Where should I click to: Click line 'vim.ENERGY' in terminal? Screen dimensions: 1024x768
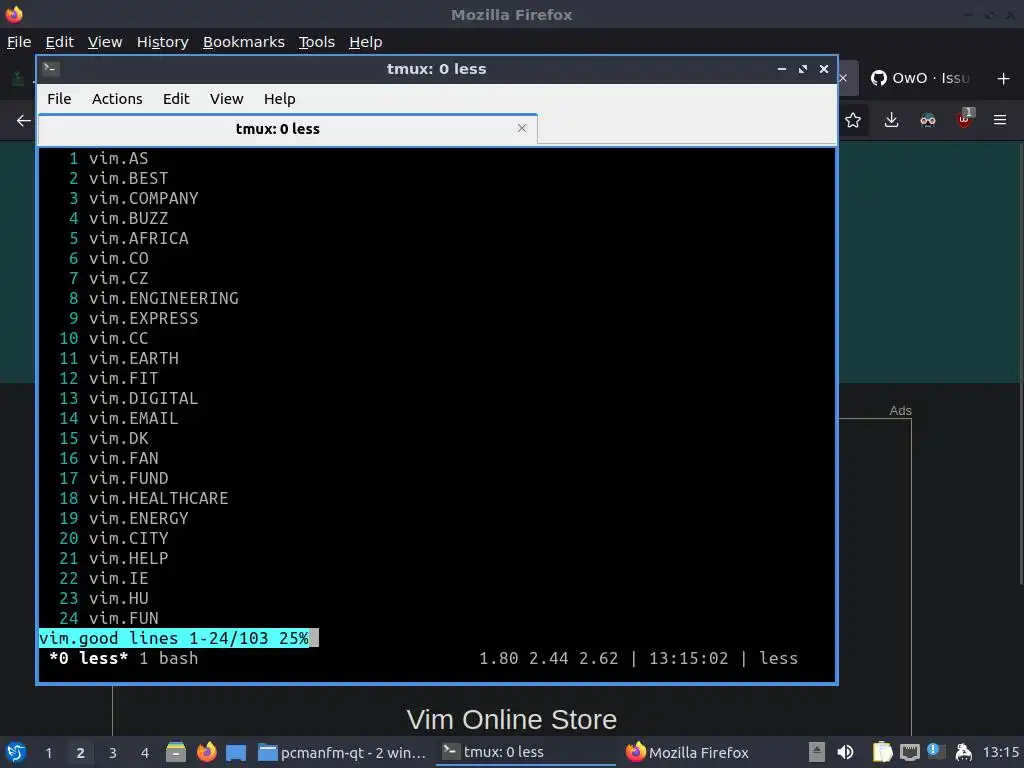(138, 519)
